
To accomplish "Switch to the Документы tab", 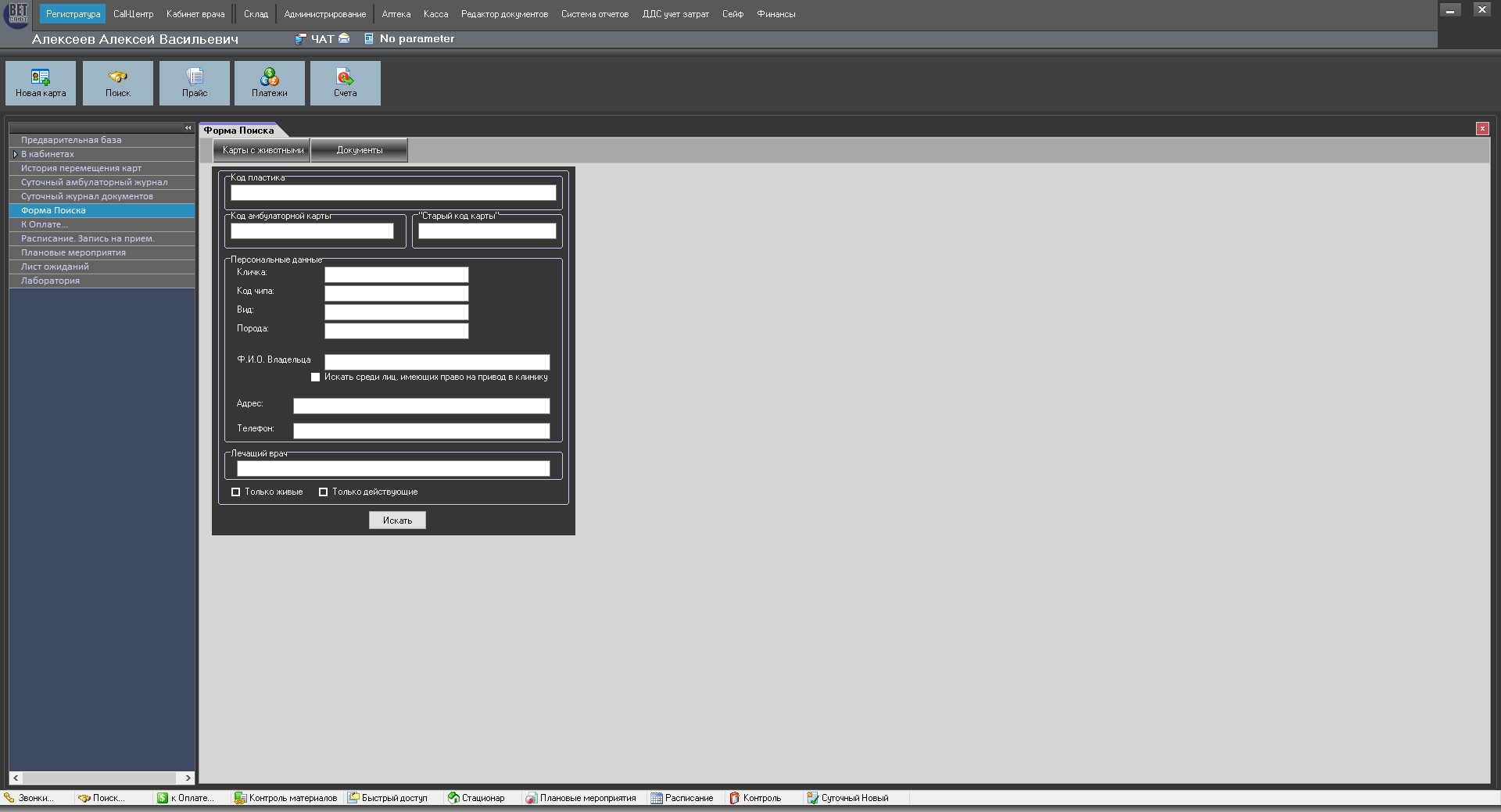I will click(x=360, y=150).
